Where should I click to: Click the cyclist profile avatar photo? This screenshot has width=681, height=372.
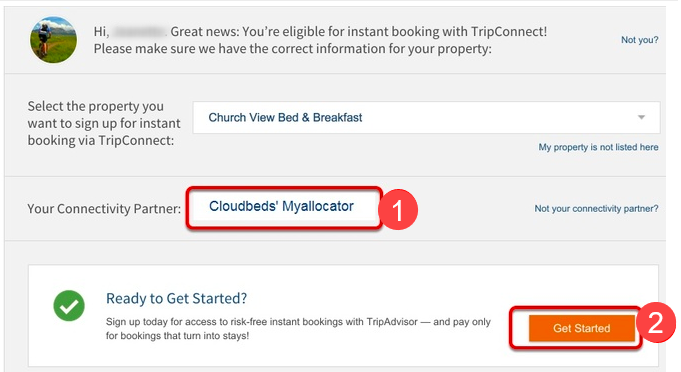(x=53, y=40)
